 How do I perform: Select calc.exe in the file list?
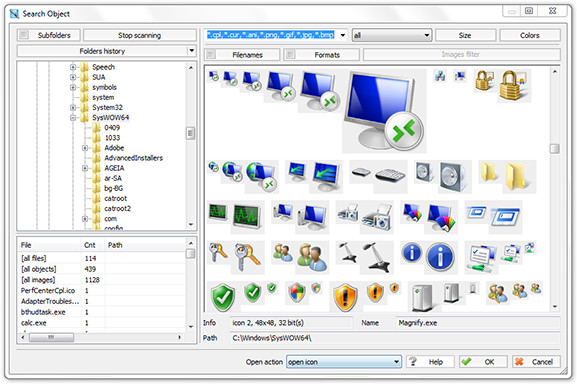click(x=33, y=323)
